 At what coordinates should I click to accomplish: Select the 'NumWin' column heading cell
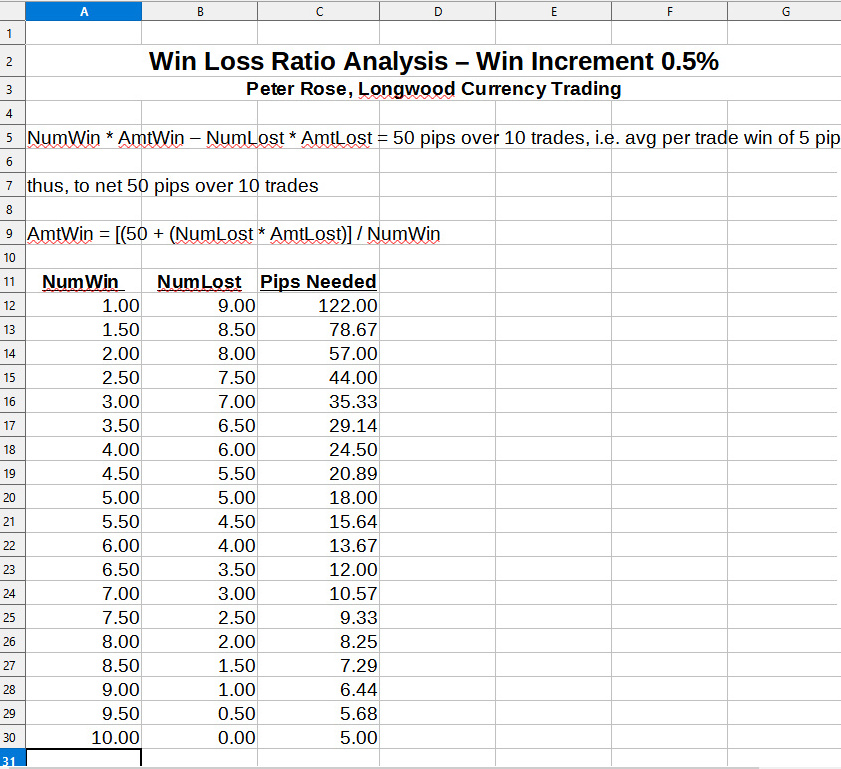[x=83, y=282]
